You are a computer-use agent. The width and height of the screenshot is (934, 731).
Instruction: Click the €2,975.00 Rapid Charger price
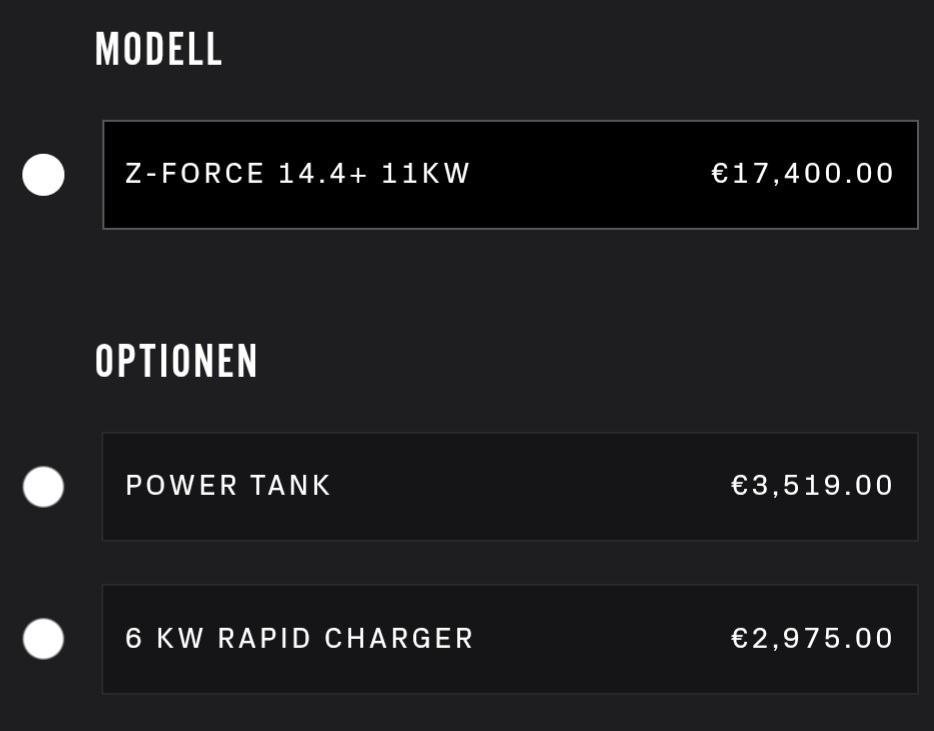pyautogui.click(x=812, y=639)
